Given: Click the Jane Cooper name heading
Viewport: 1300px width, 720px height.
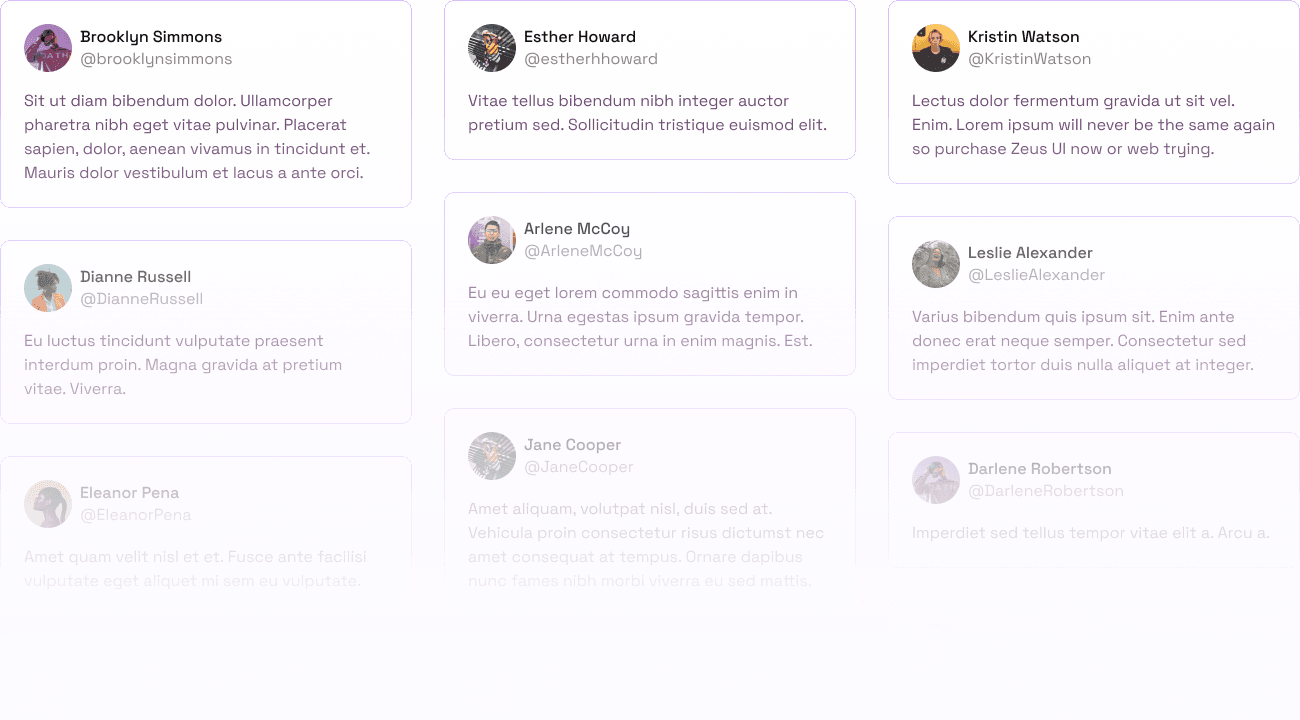Looking at the screenshot, I should point(573,445).
